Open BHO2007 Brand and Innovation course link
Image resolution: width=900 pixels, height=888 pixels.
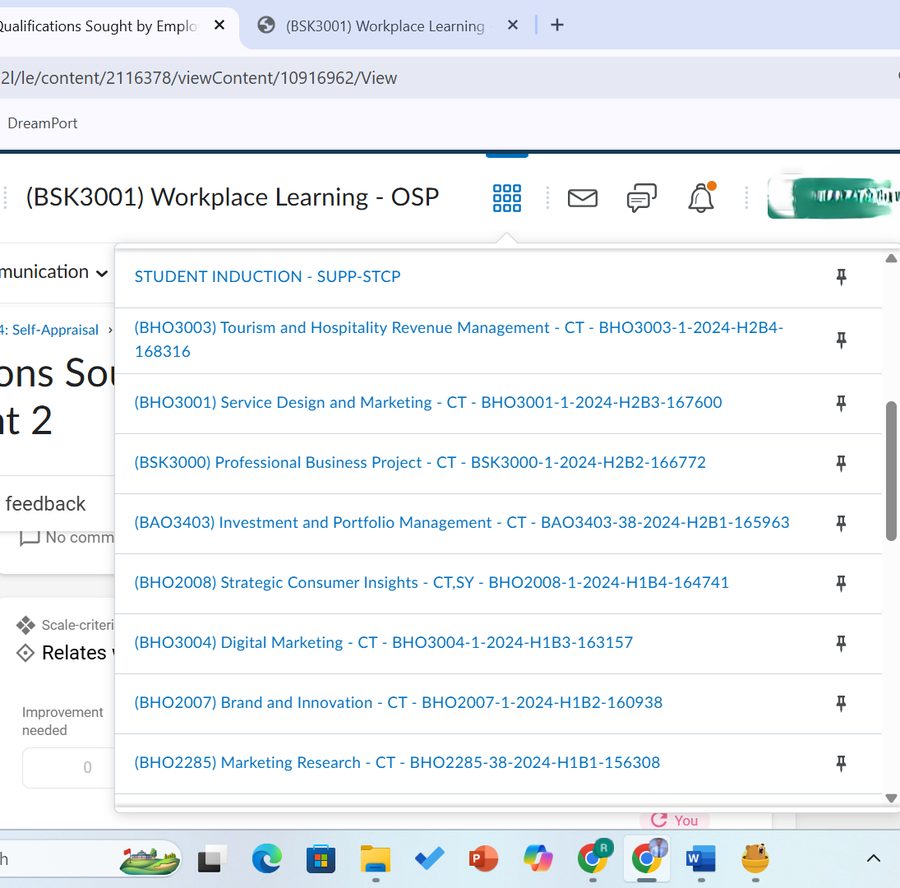point(398,703)
